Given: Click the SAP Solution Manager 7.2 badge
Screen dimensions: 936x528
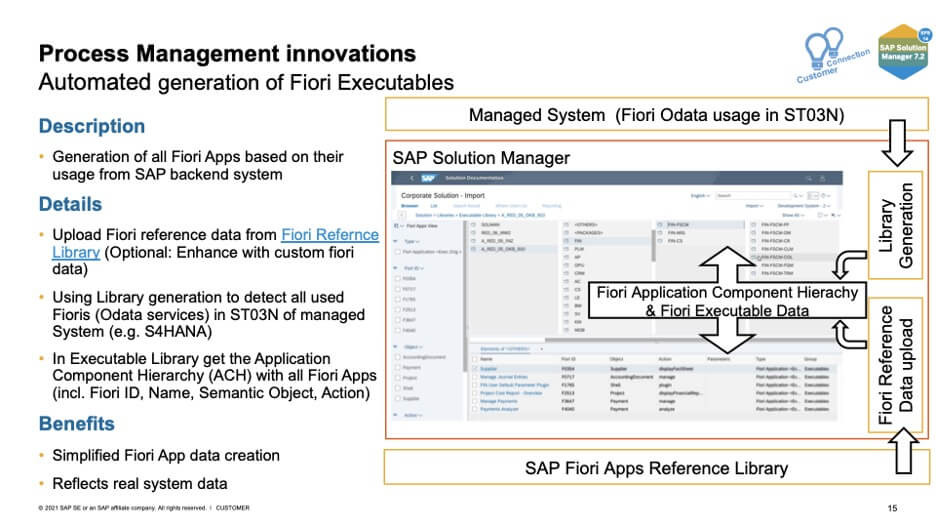Looking at the screenshot, I should [x=903, y=52].
